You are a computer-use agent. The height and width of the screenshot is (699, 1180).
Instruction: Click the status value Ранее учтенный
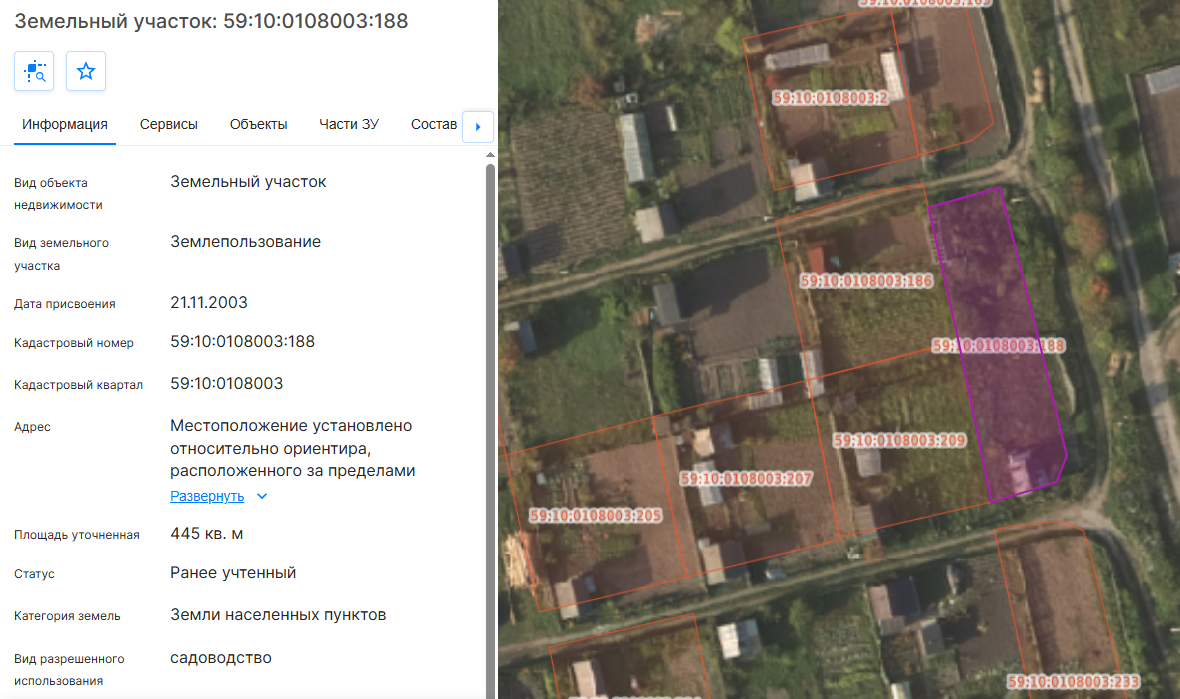[233, 573]
